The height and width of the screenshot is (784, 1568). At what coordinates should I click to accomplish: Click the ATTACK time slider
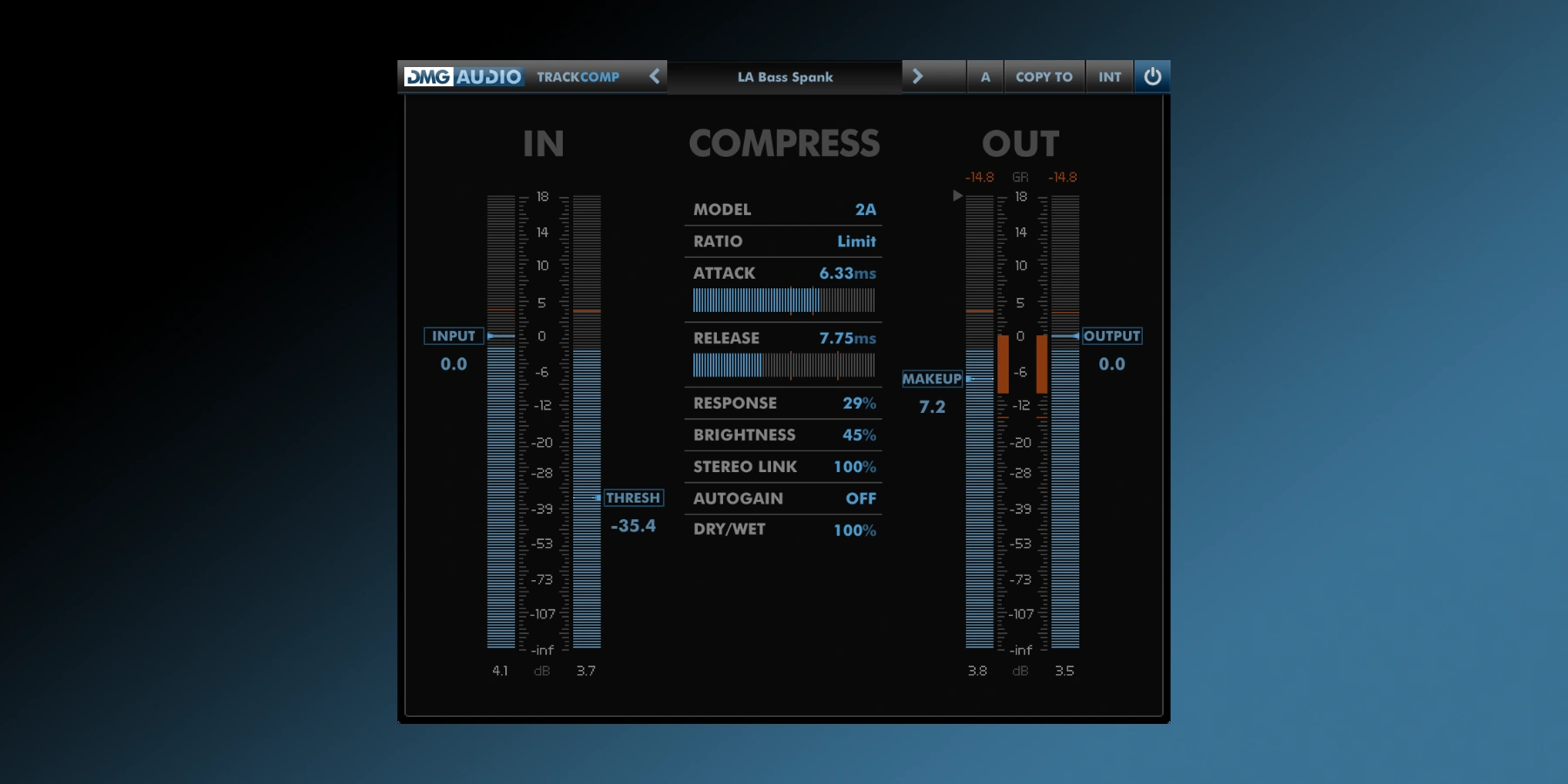coord(782,300)
